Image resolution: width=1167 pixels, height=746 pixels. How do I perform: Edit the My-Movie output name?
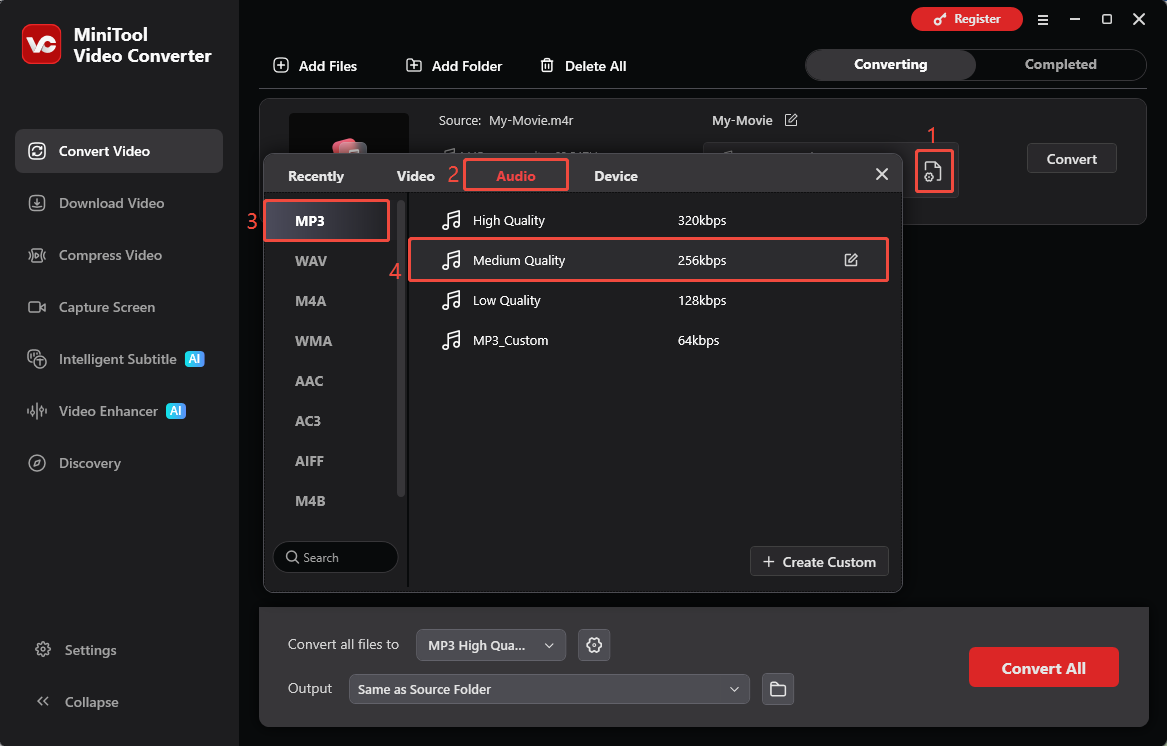pyautogui.click(x=791, y=120)
